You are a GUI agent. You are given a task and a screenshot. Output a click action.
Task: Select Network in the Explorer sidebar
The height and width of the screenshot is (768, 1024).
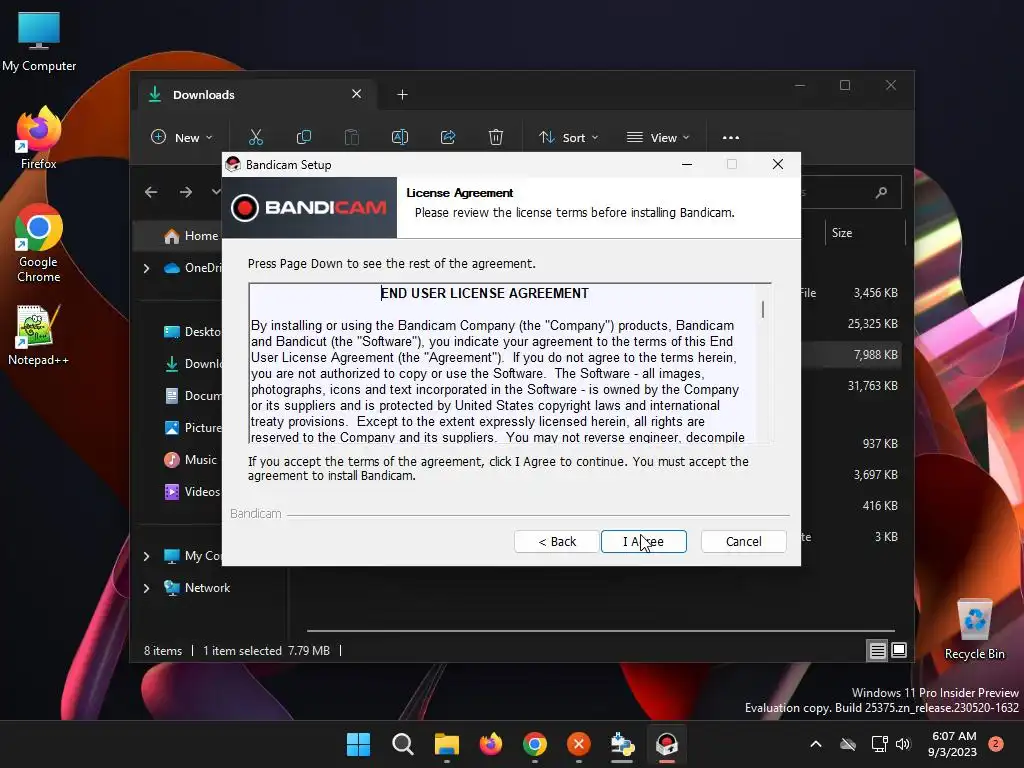197,588
